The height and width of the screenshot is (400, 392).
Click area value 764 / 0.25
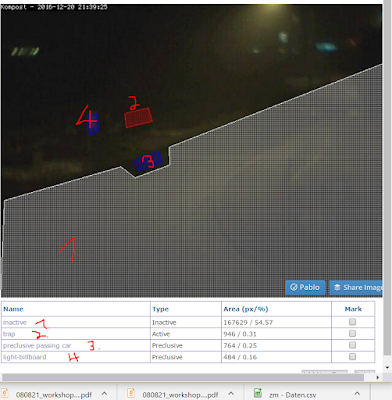[x=240, y=346]
